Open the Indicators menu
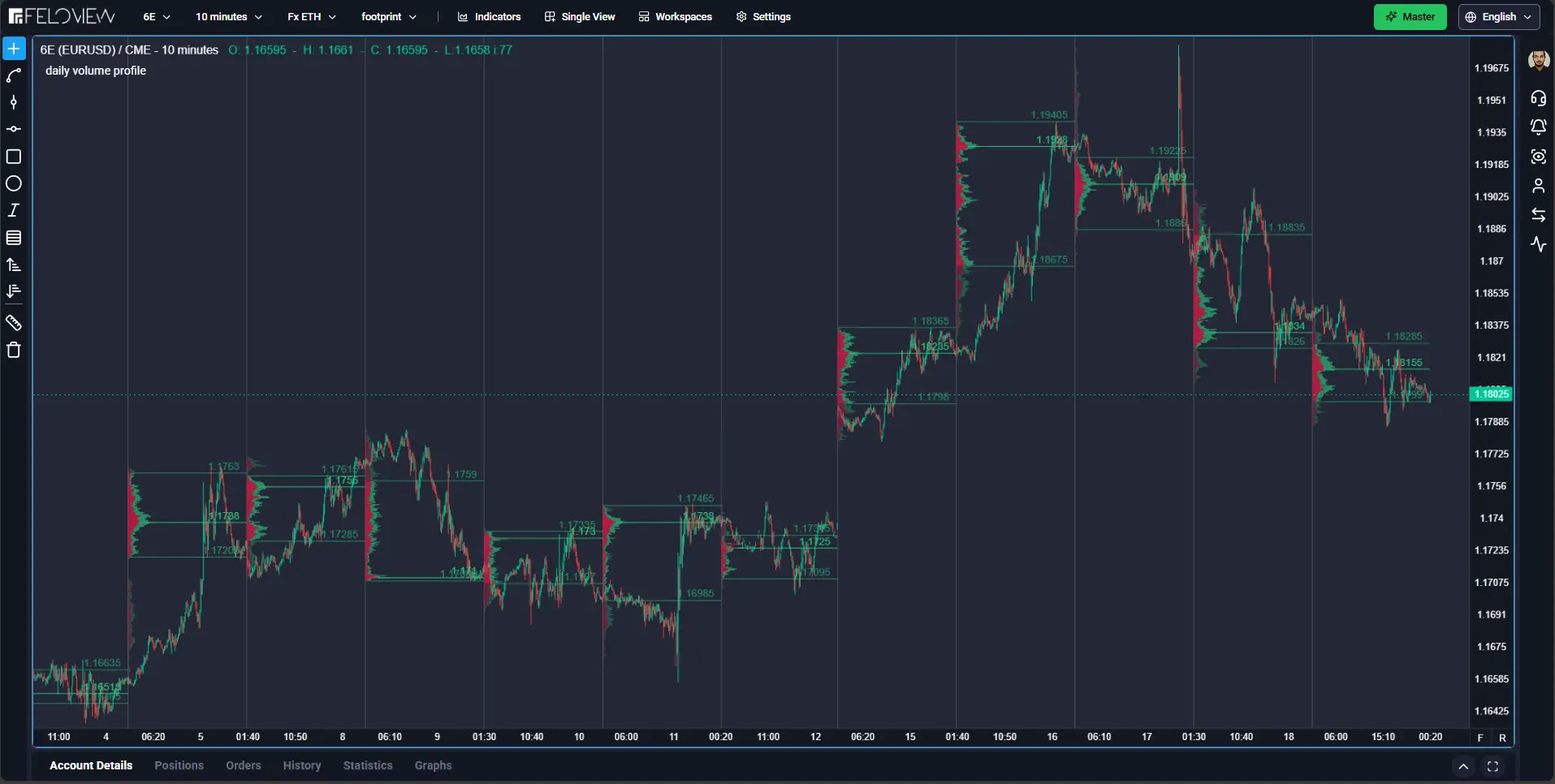The width and height of the screenshot is (1555, 784). tap(489, 17)
